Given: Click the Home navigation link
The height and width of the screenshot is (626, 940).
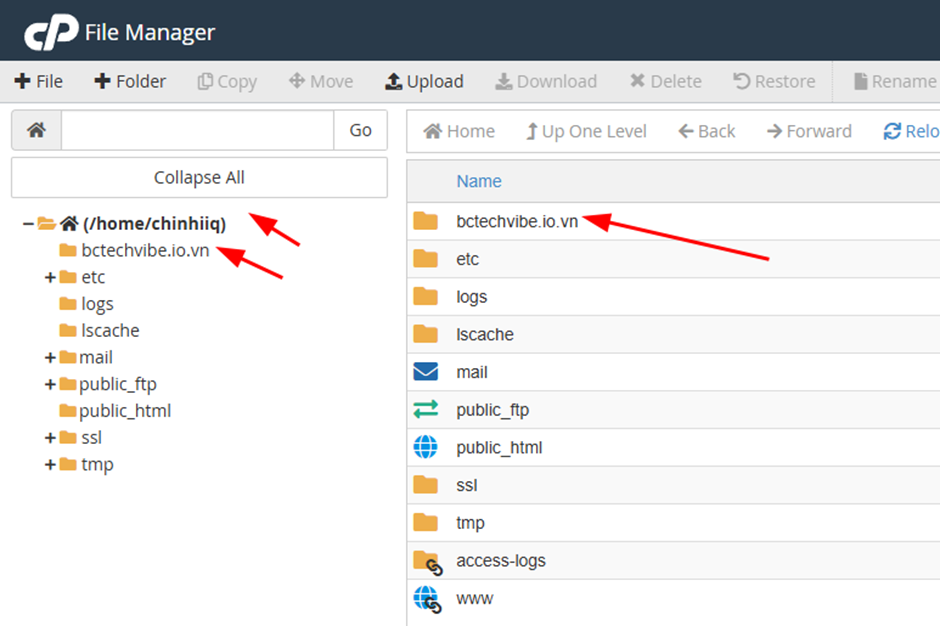Looking at the screenshot, I should coord(458,130).
